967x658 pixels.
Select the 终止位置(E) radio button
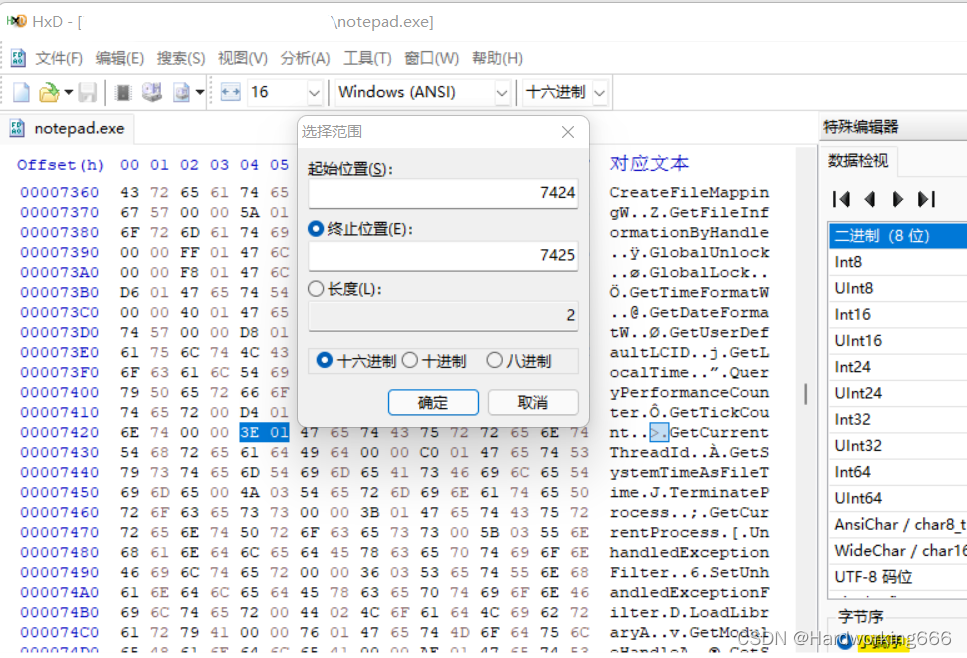[316, 229]
